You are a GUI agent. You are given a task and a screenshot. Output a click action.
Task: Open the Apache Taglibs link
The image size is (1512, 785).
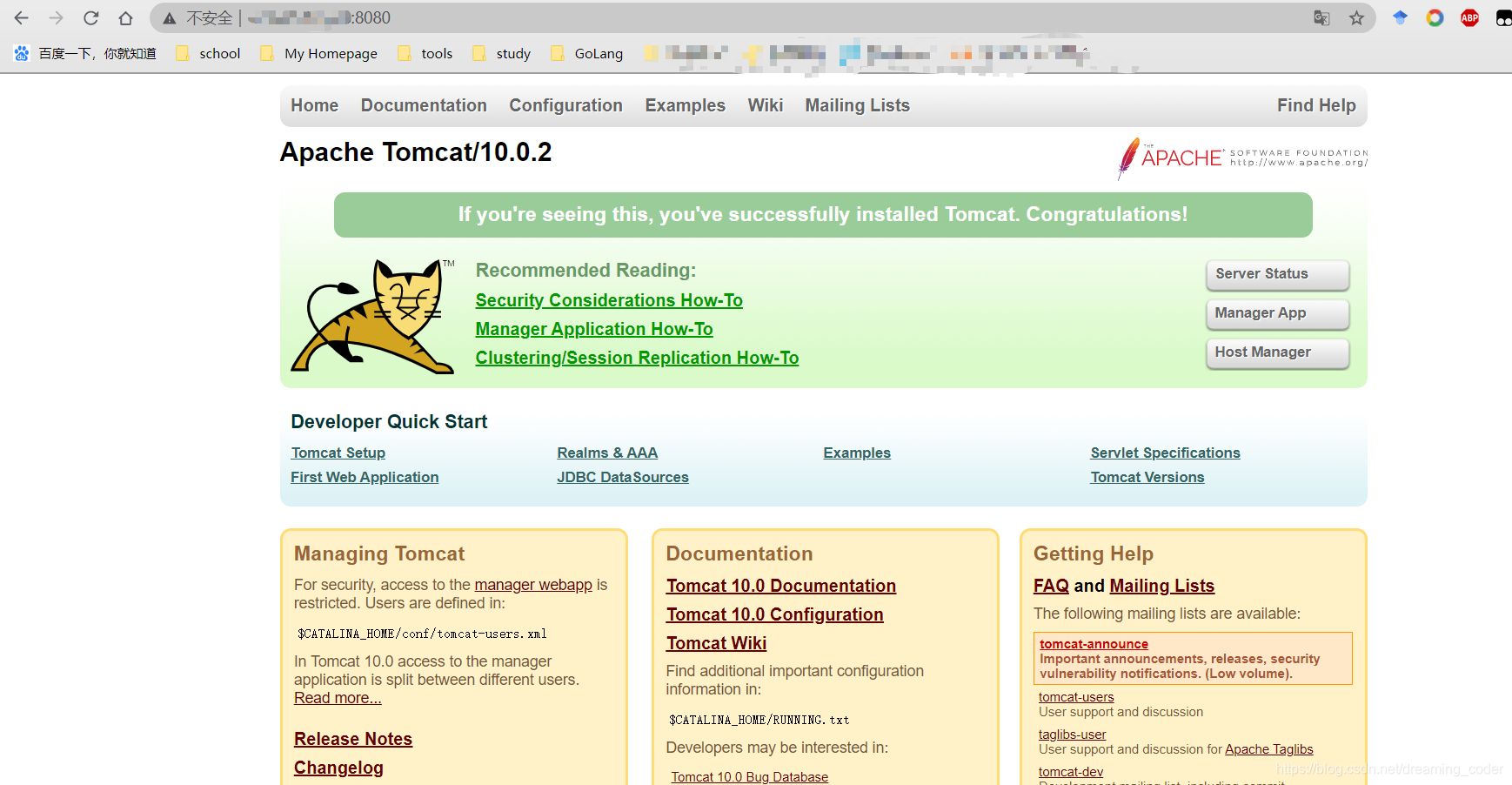[x=1269, y=749]
